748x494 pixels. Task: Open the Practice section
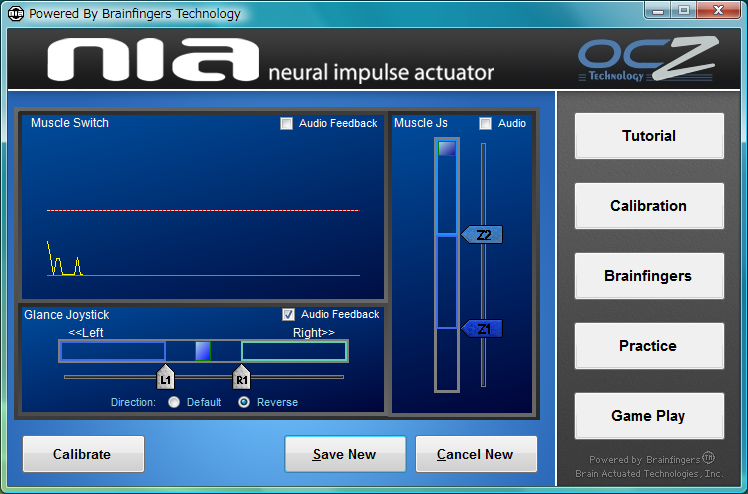[x=649, y=346]
